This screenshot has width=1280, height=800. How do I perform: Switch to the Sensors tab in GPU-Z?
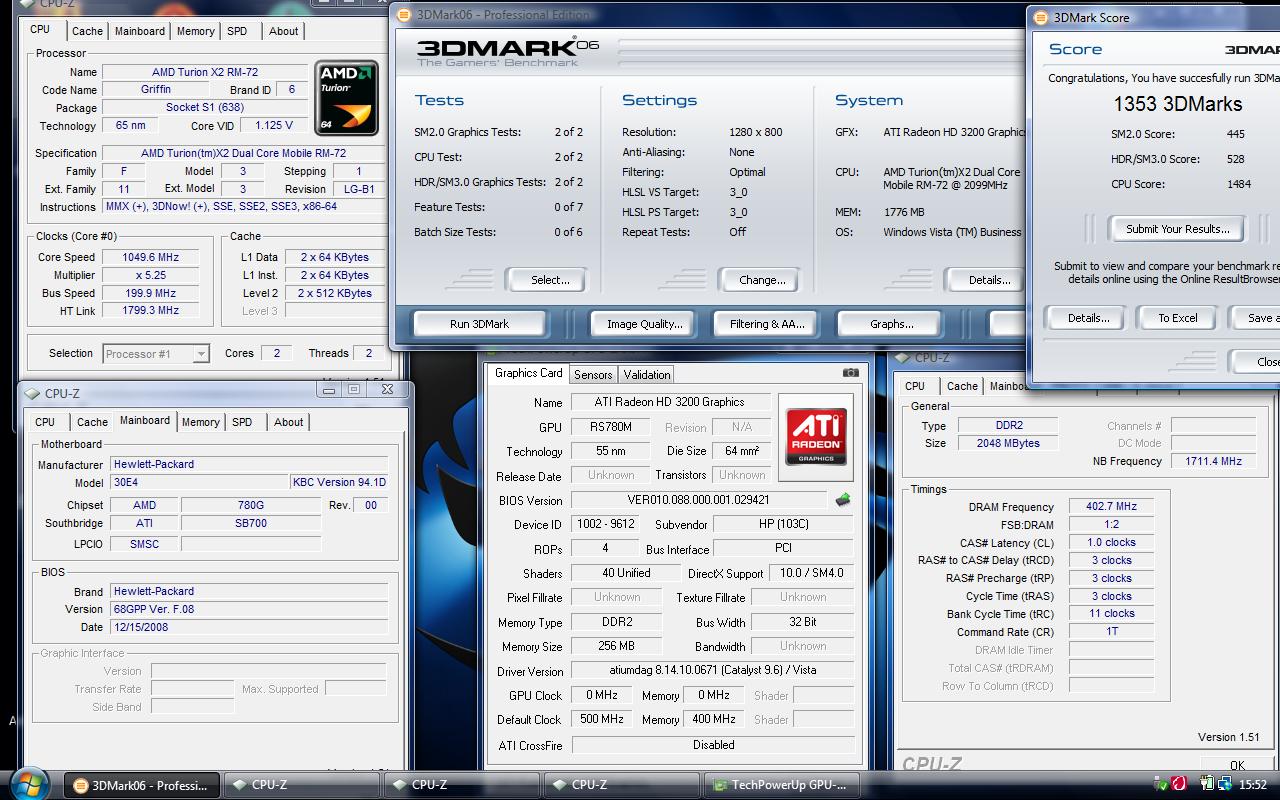click(593, 374)
